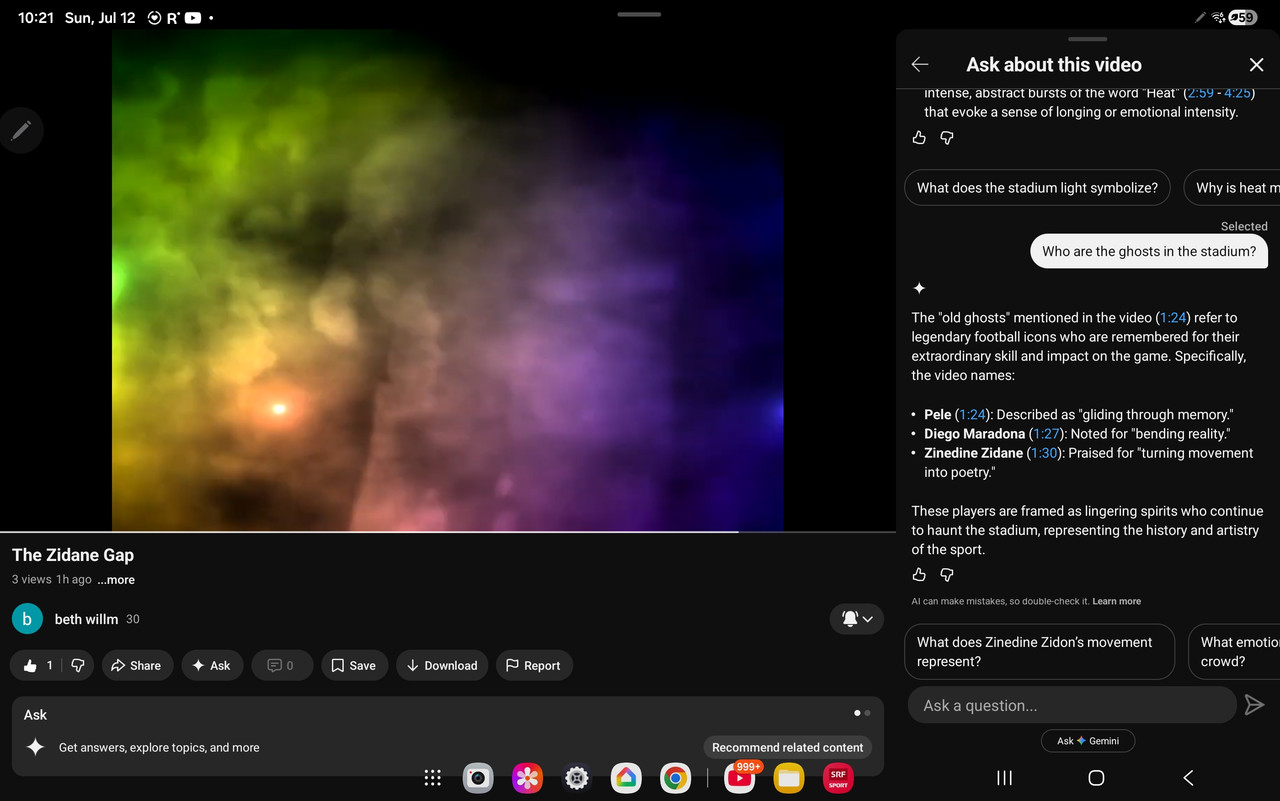
Task: Tap the video player area
Action: tap(447, 280)
